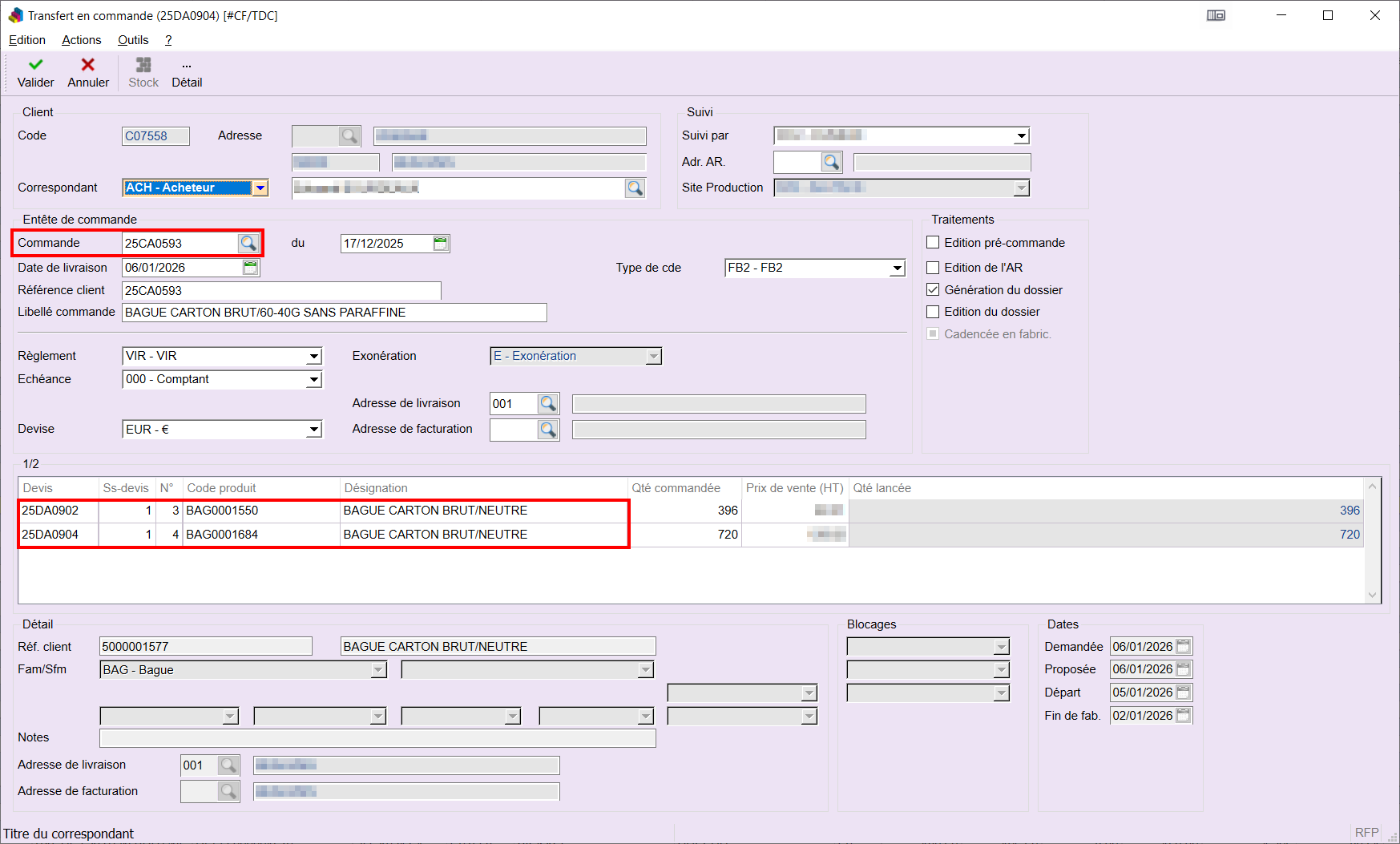Click the Adr. AR. lookup magnifier icon
This screenshot has height=844, width=1400.
click(832, 163)
